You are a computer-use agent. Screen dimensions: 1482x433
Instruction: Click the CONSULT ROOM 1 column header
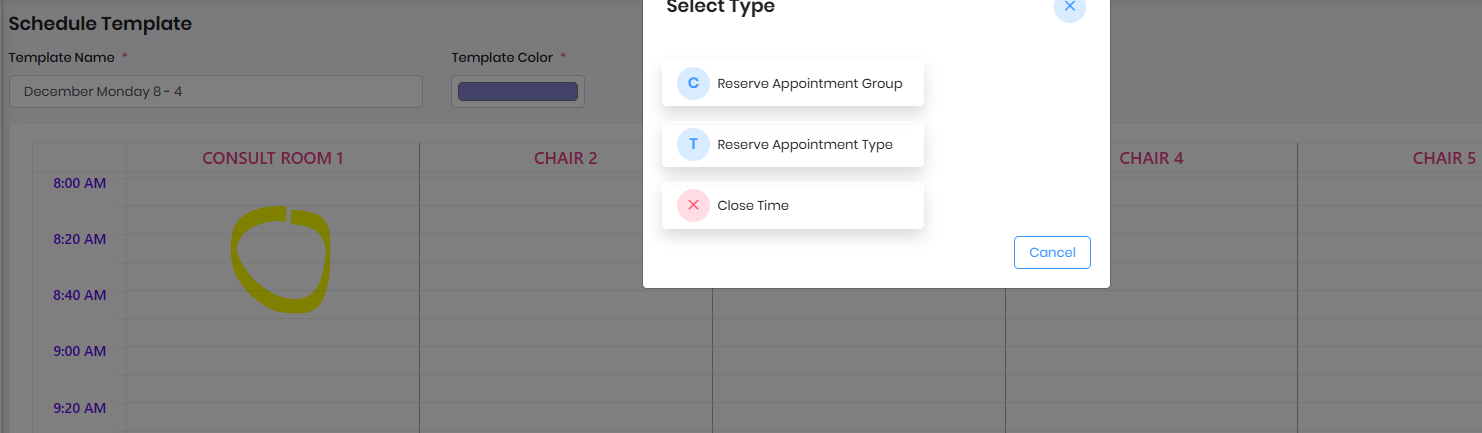pos(273,159)
